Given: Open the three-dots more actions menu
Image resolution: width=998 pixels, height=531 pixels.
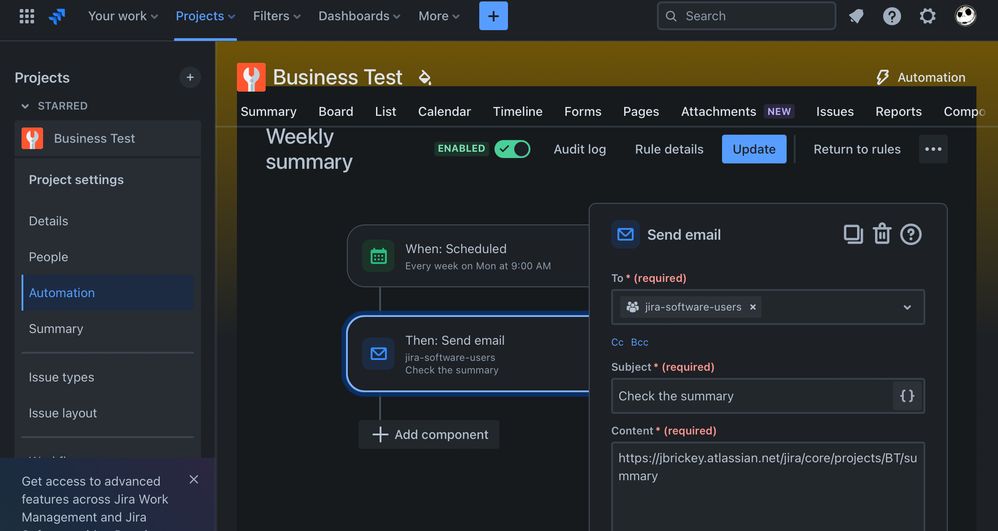Looking at the screenshot, I should click(x=933, y=149).
